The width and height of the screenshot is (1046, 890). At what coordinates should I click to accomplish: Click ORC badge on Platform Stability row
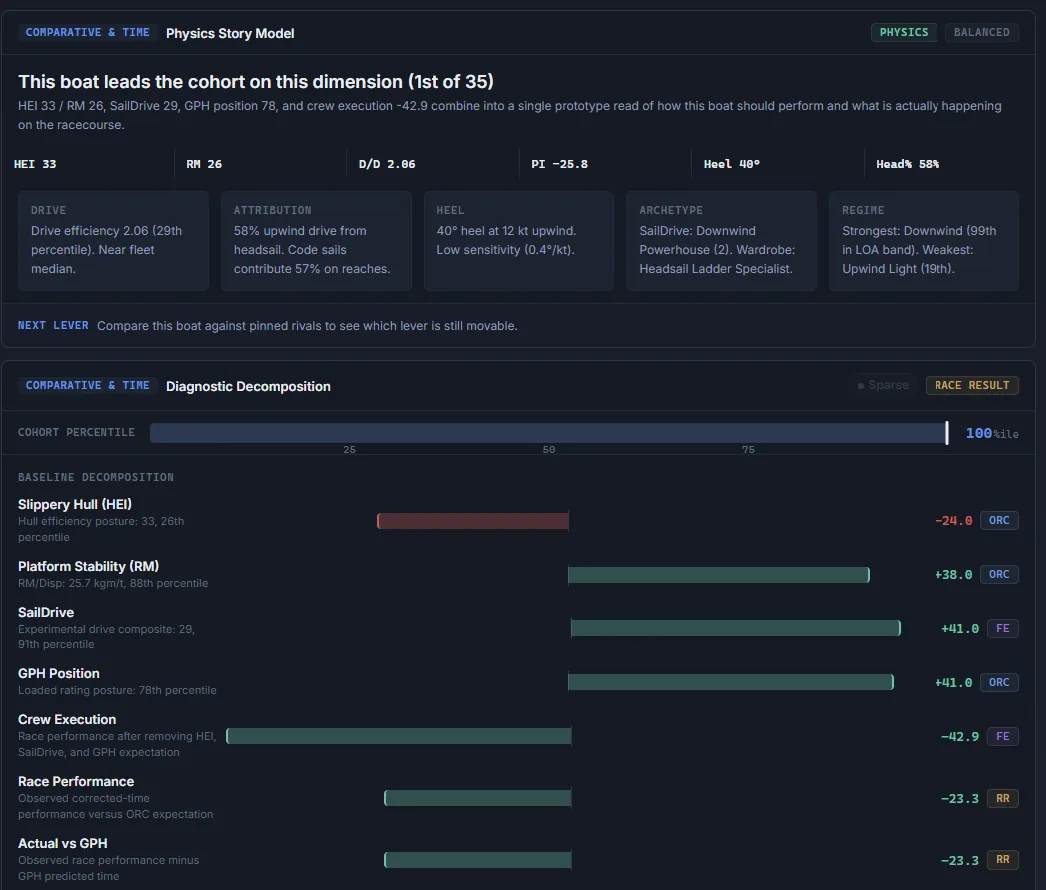tap(999, 574)
